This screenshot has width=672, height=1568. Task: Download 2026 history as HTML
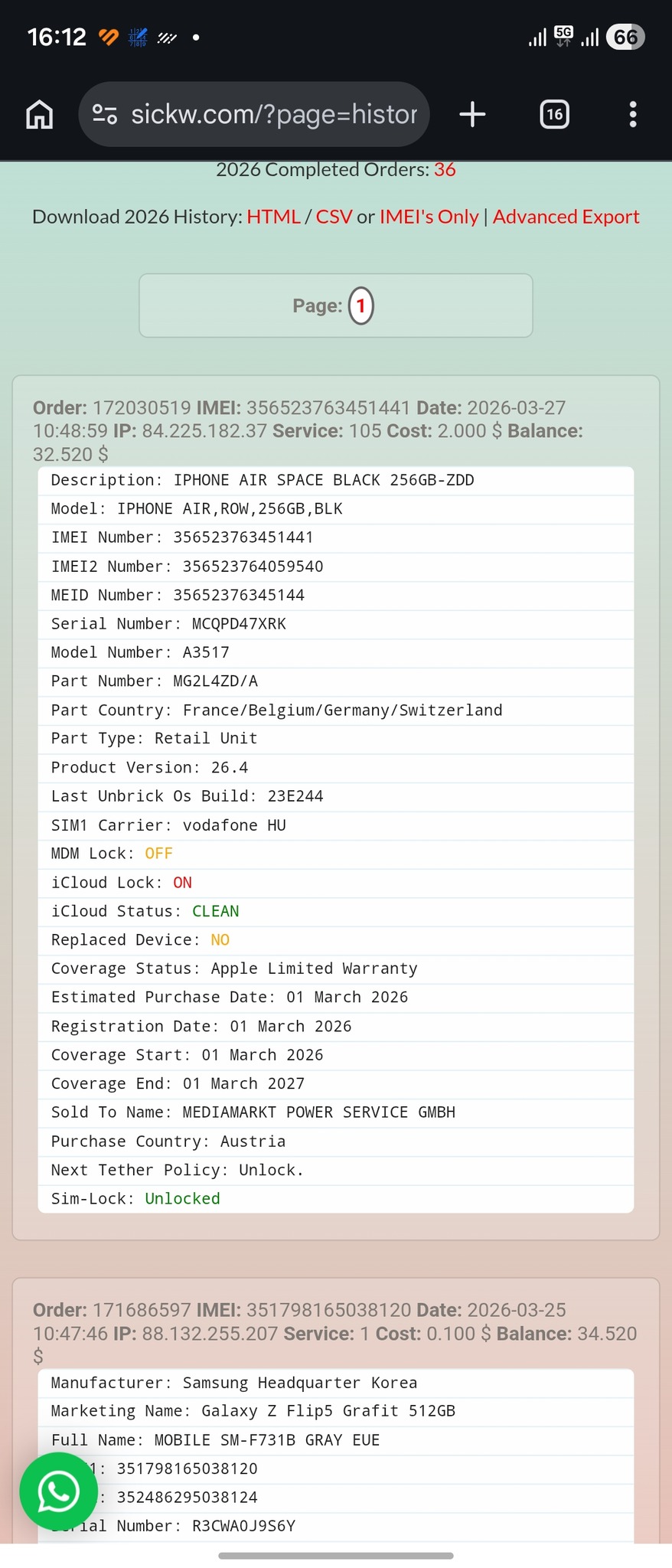click(273, 217)
